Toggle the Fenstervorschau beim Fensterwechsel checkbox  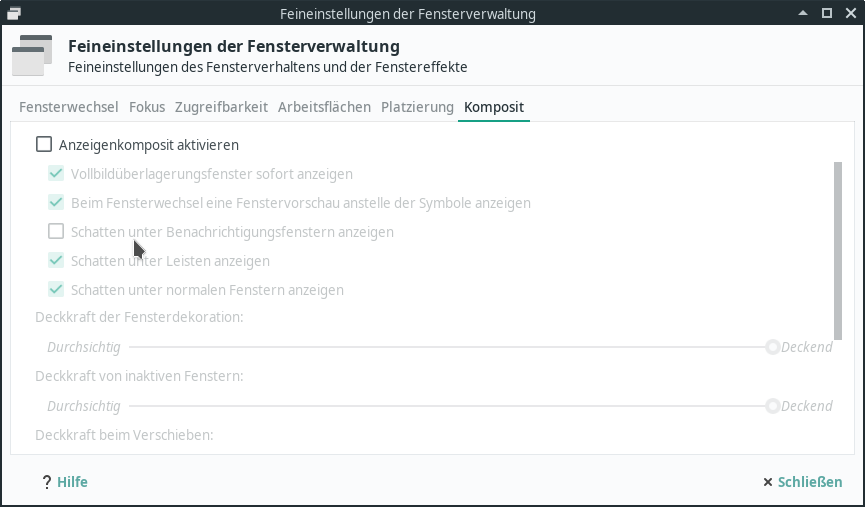click(57, 203)
